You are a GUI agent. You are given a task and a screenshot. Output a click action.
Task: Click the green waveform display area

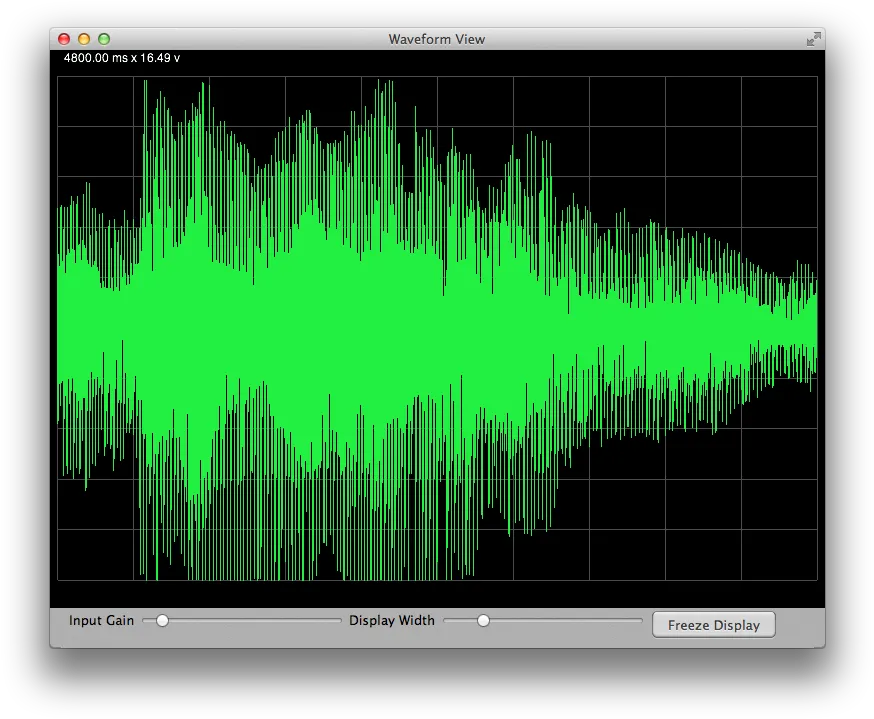click(438, 328)
